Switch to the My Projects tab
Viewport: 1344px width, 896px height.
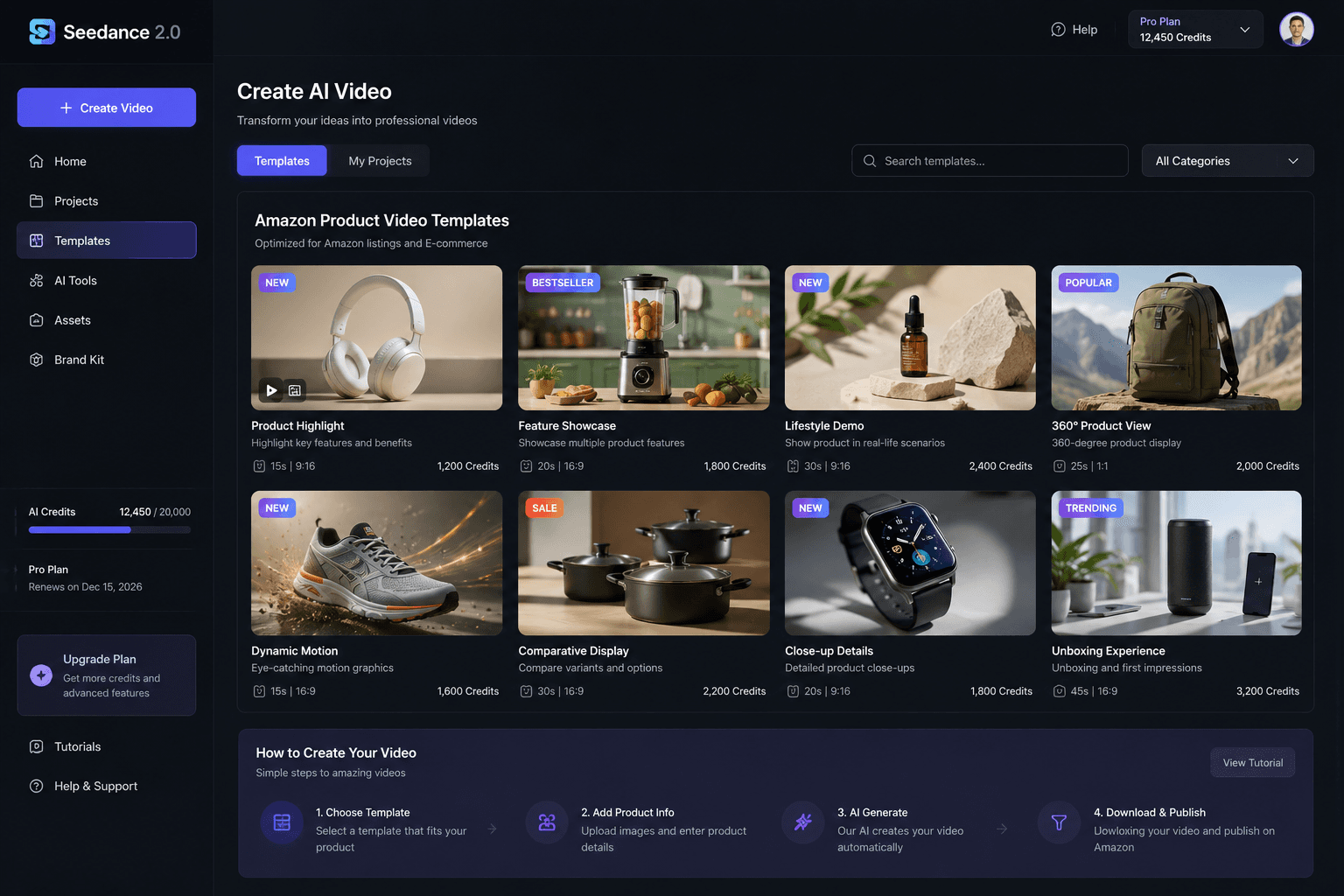coord(380,161)
